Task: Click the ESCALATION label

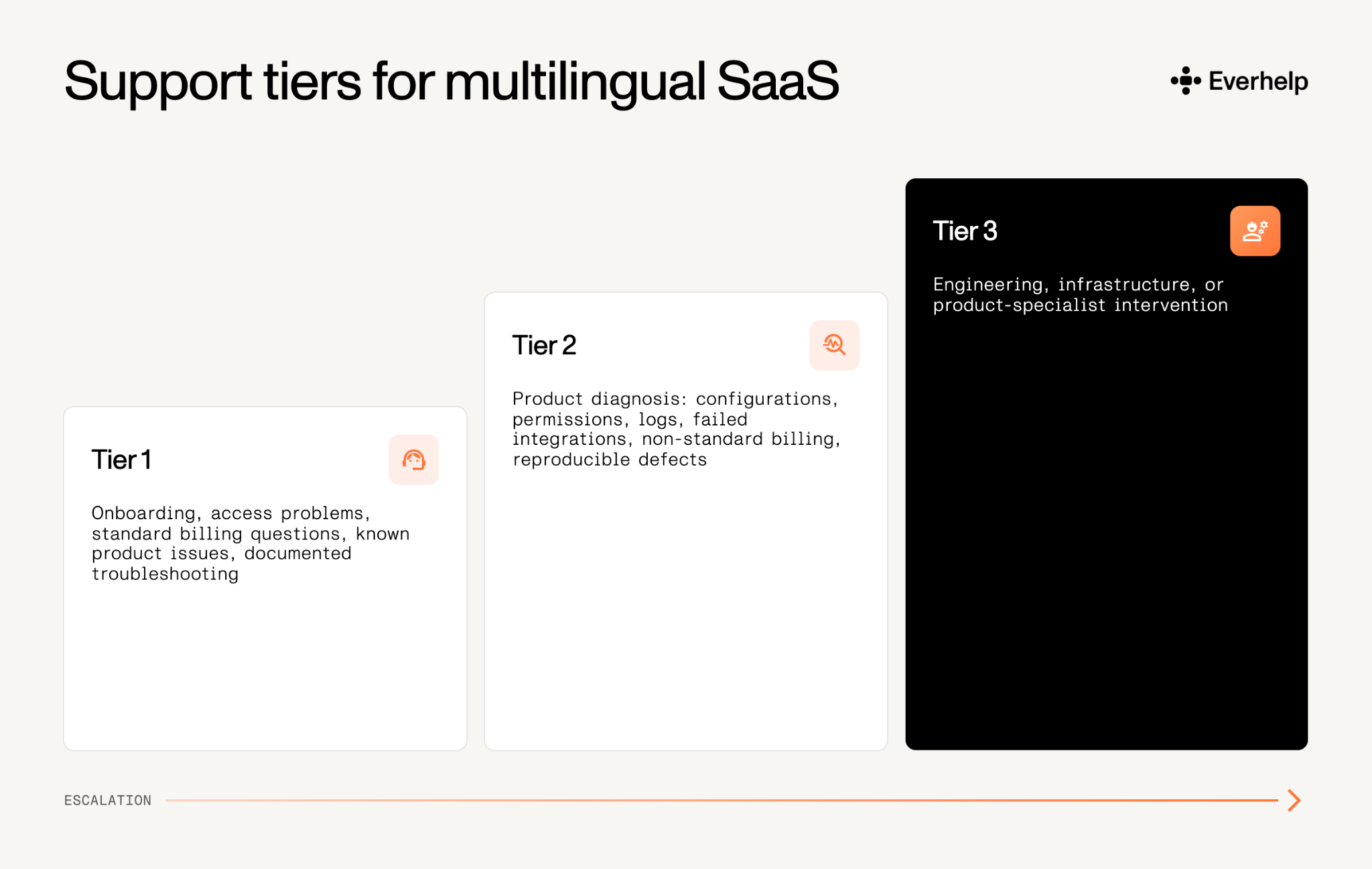Action: click(108, 800)
